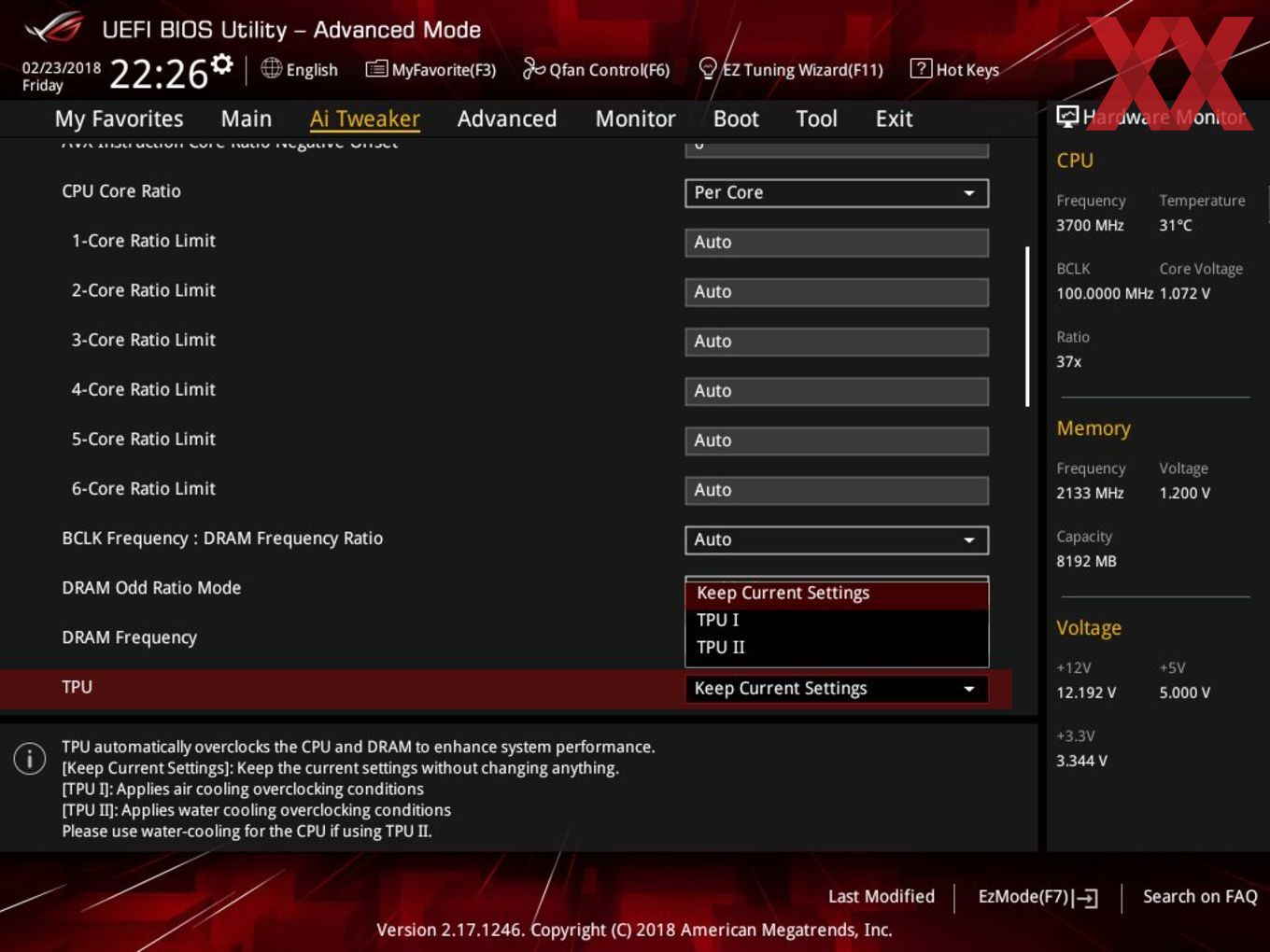Image resolution: width=1270 pixels, height=952 pixels.
Task: Click the 4-Core Ratio Limit field
Action: 837,391
